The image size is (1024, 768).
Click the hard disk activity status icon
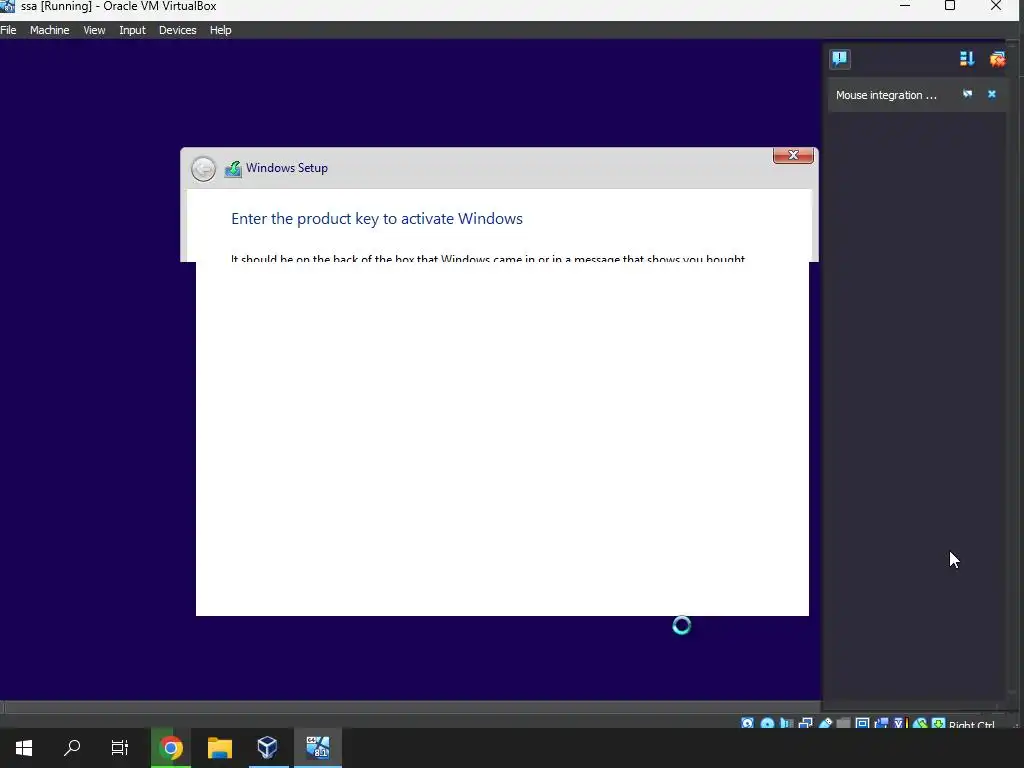click(748, 724)
